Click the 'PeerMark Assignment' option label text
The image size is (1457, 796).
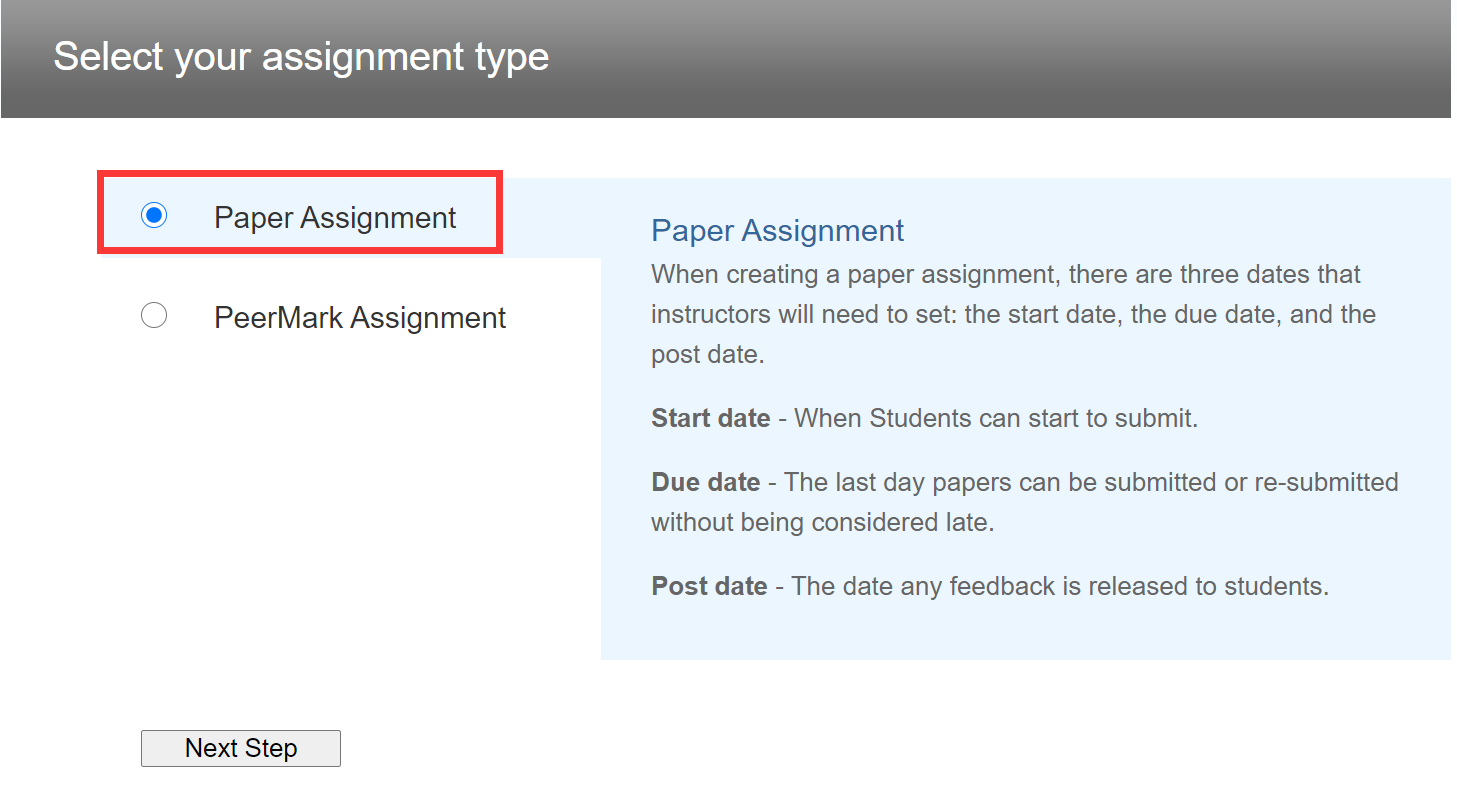click(x=360, y=318)
